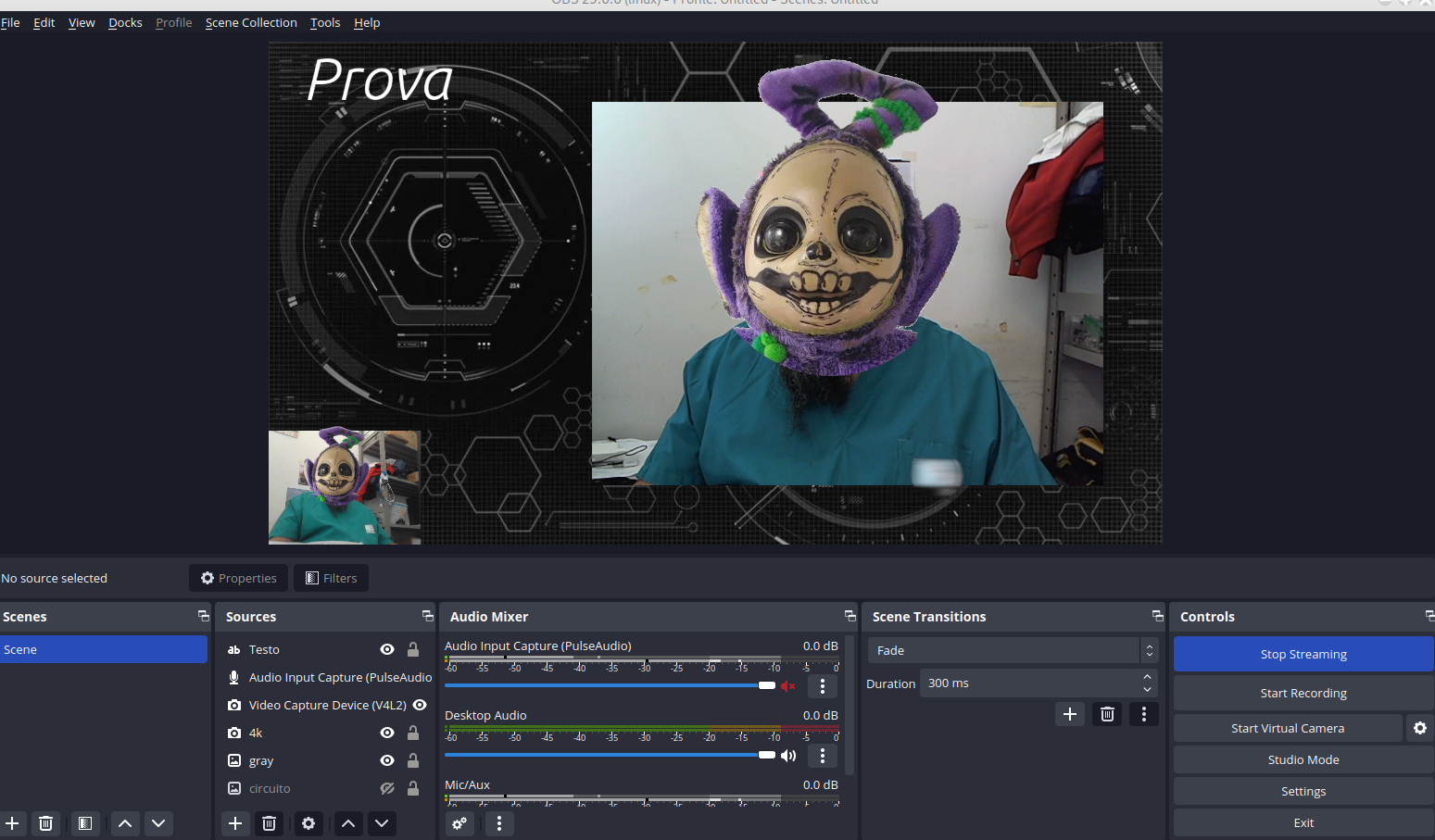
Task: Add a new scene with plus icon
Action: point(13,823)
